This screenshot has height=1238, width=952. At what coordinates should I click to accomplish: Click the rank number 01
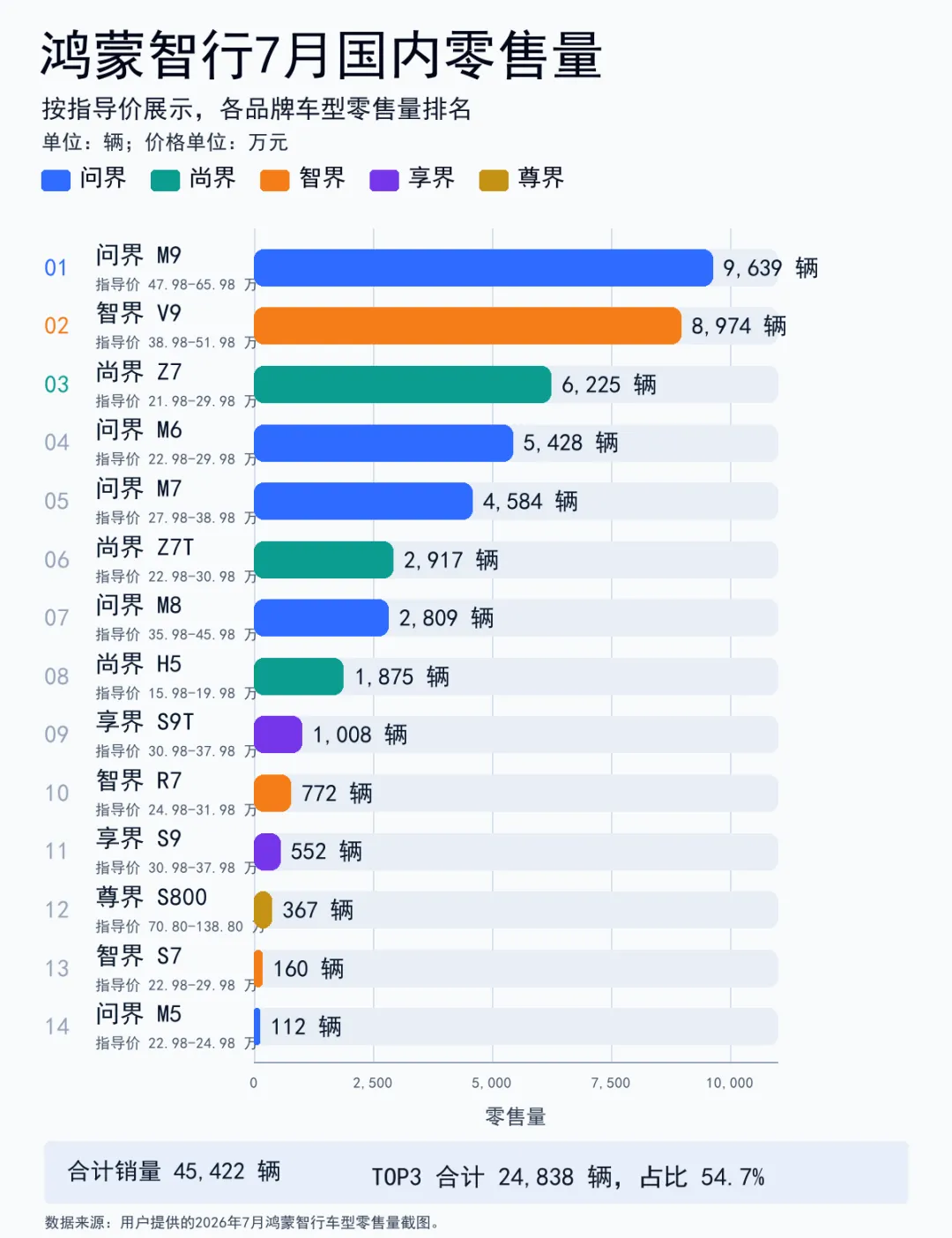point(56,268)
